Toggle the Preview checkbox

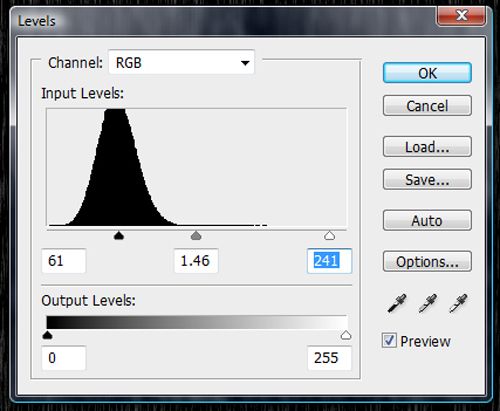point(389,341)
